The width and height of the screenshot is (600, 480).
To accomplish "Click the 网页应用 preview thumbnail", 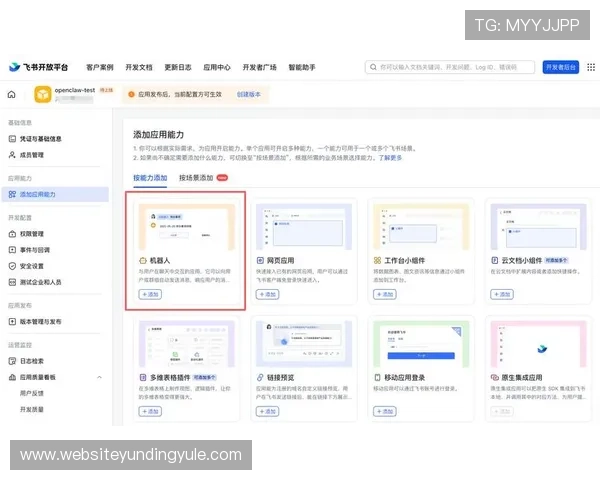I will coord(304,227).
